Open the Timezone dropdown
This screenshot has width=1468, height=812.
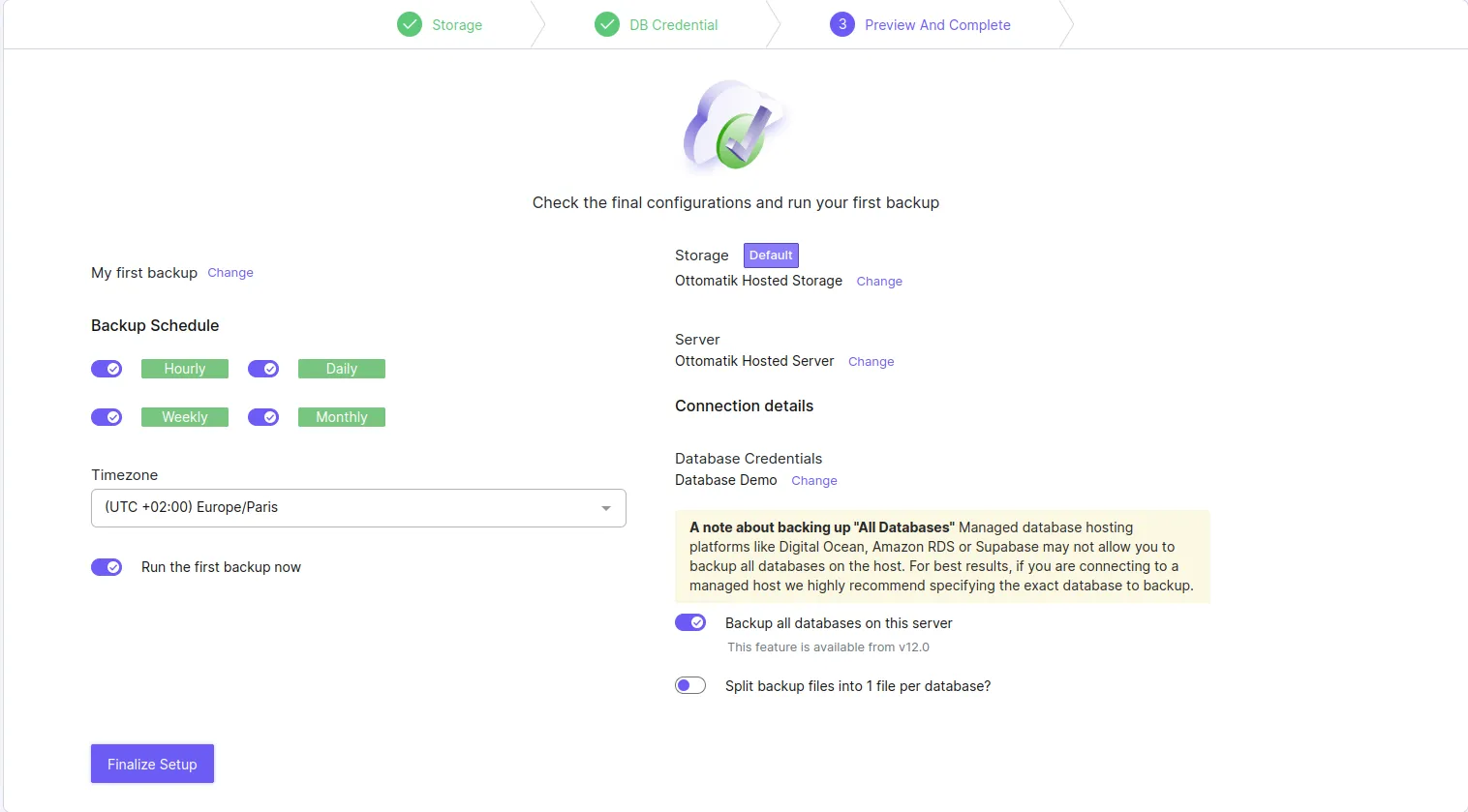tap(357, 508)
